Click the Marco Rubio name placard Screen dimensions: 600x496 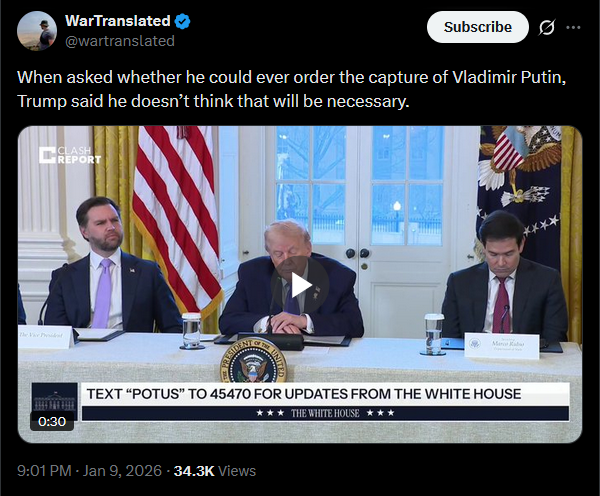[502, 346]
